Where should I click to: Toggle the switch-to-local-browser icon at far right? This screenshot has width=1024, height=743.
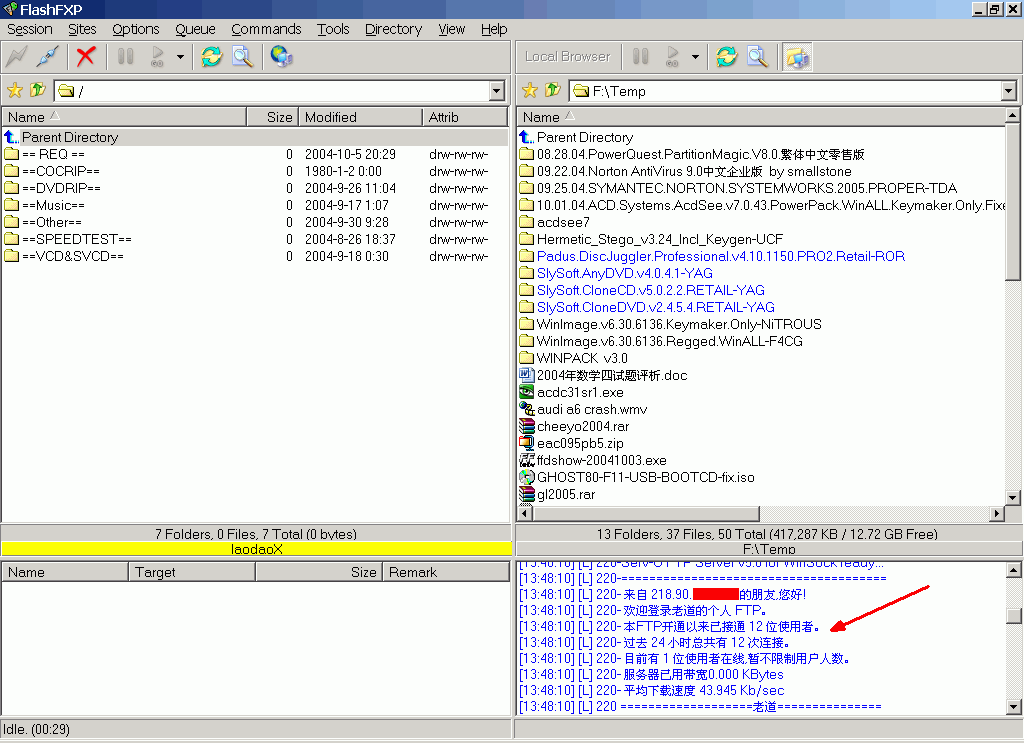pos(796,57)
